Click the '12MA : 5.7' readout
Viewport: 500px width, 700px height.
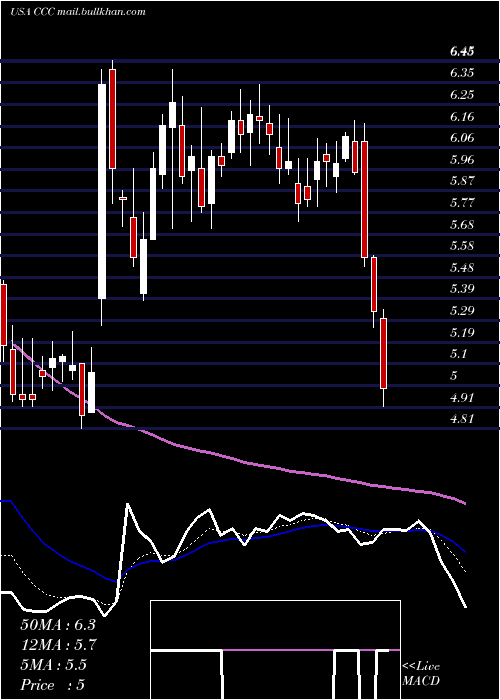[x=58, y=645]
